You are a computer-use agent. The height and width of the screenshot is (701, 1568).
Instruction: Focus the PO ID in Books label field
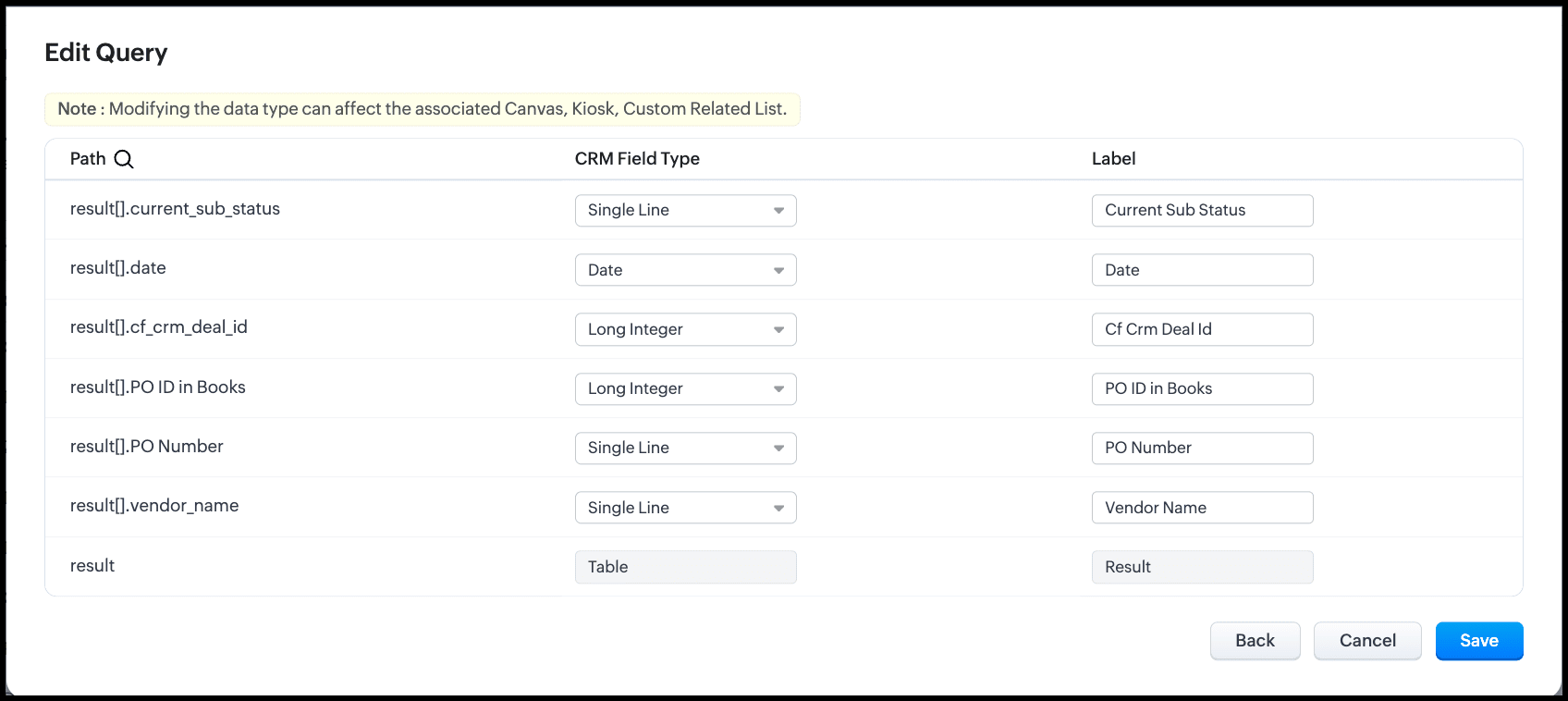pos(1202,389)
